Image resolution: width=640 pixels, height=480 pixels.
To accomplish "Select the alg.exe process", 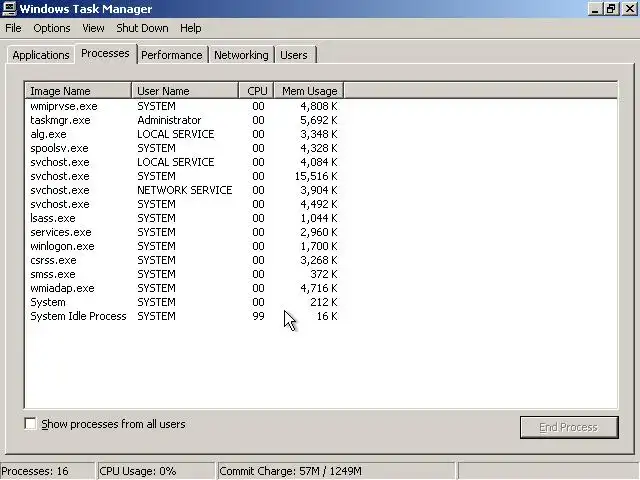I will pos(184,134).
